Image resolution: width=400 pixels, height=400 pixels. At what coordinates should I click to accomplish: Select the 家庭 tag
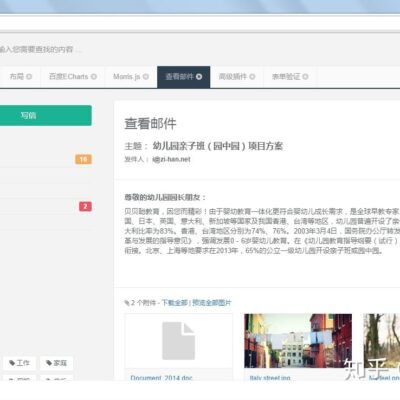(x=56, y=363)
